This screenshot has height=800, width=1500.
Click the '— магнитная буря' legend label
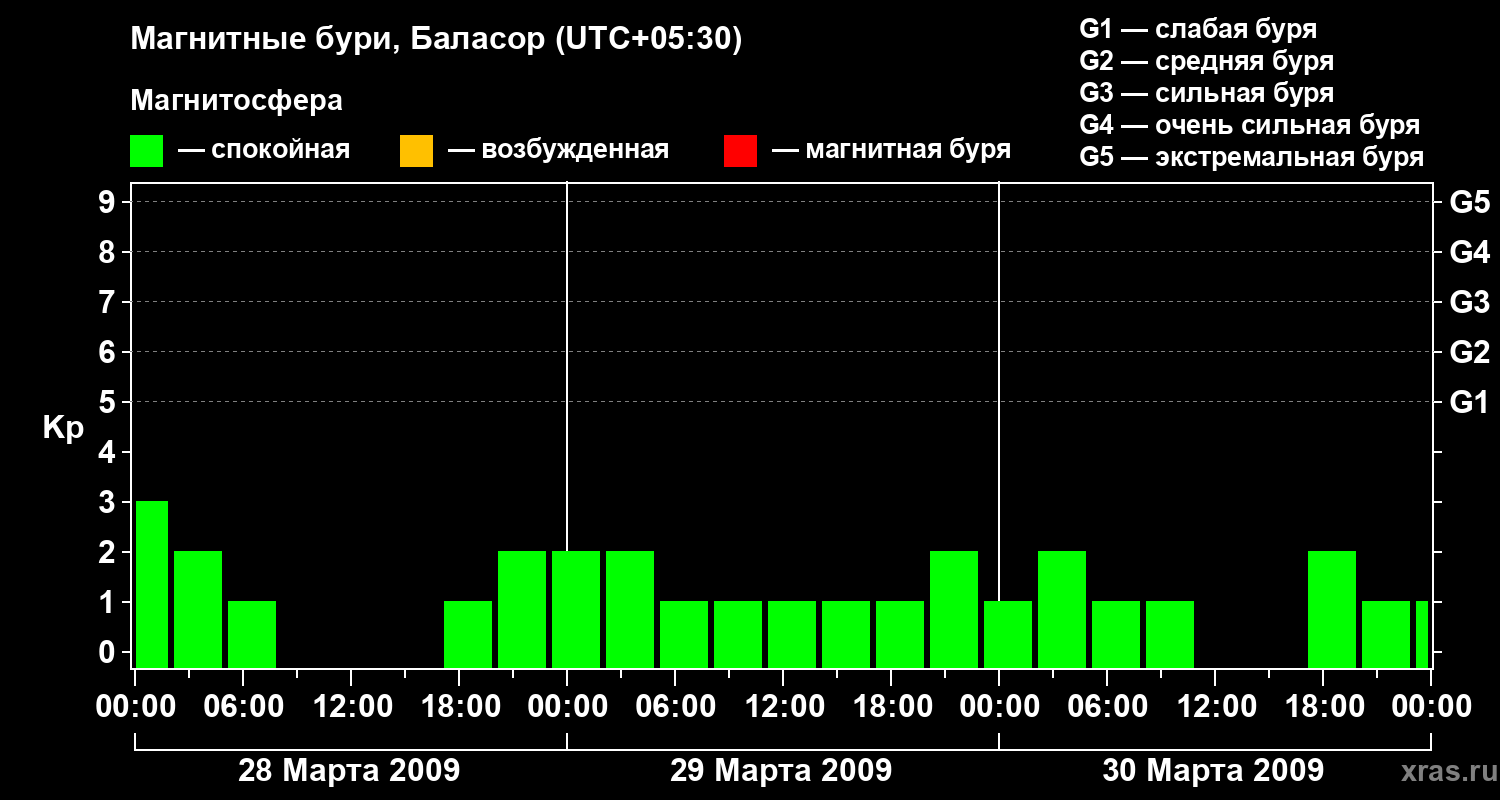click(x=891, y=150)
